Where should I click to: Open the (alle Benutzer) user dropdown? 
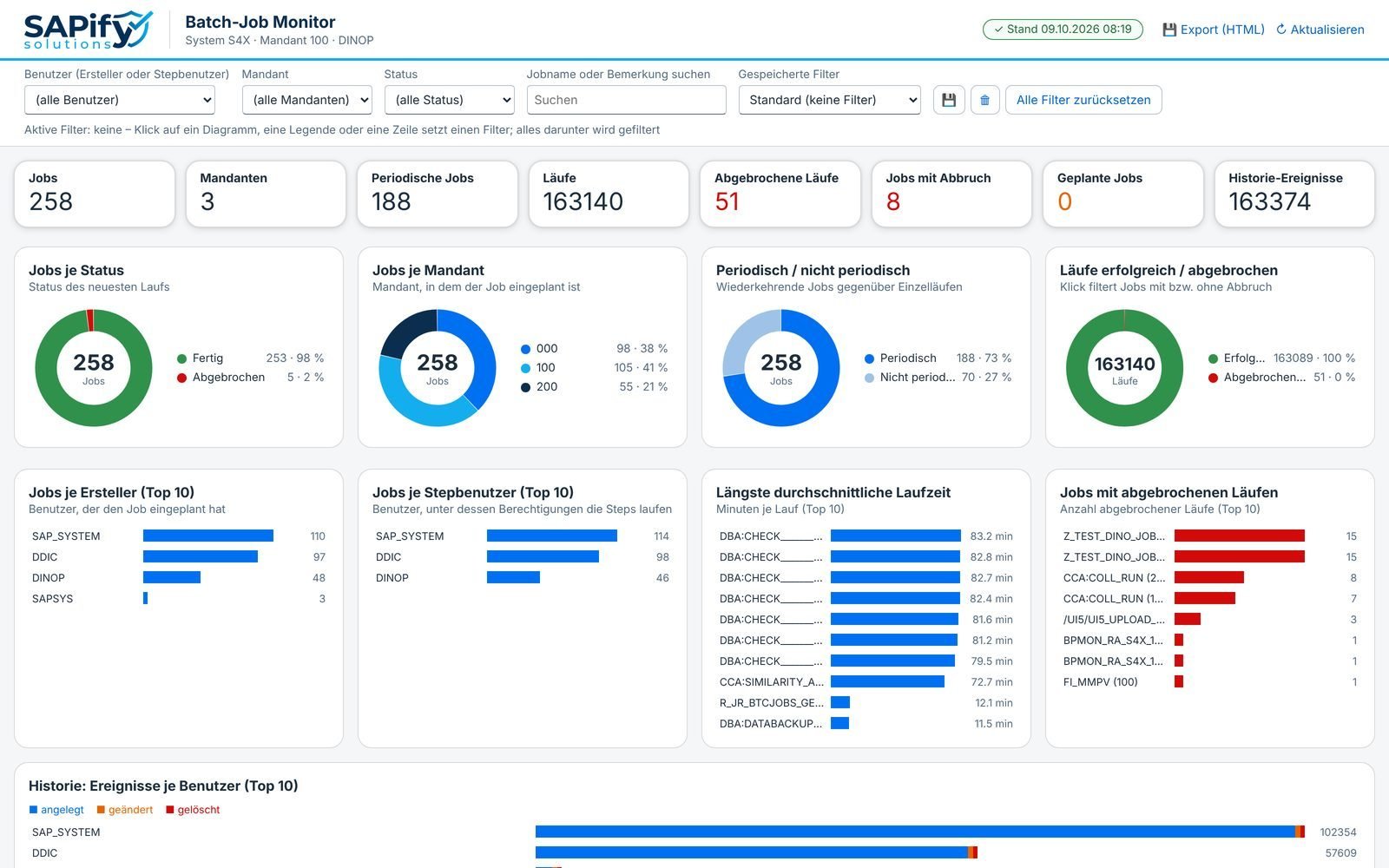[x=120, y=100]
